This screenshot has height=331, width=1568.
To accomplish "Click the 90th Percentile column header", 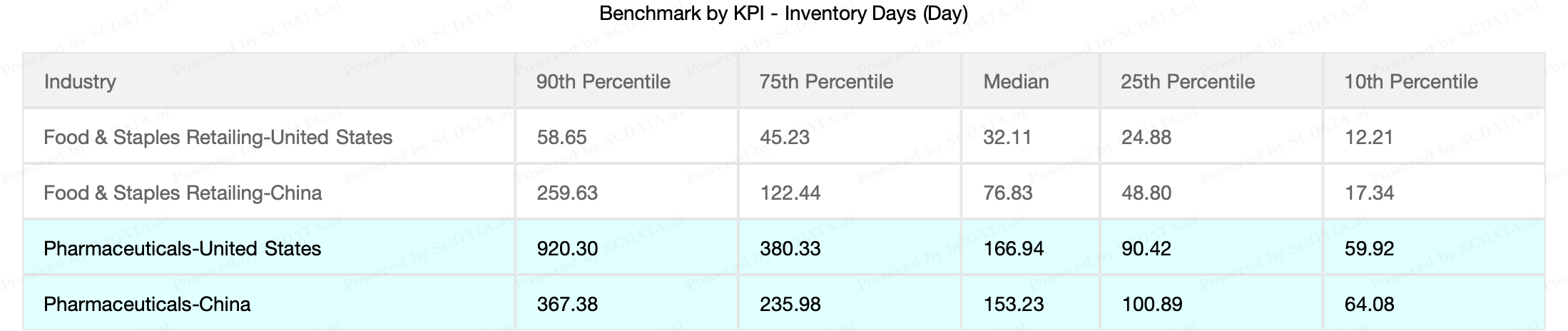I will click(603, 81).
